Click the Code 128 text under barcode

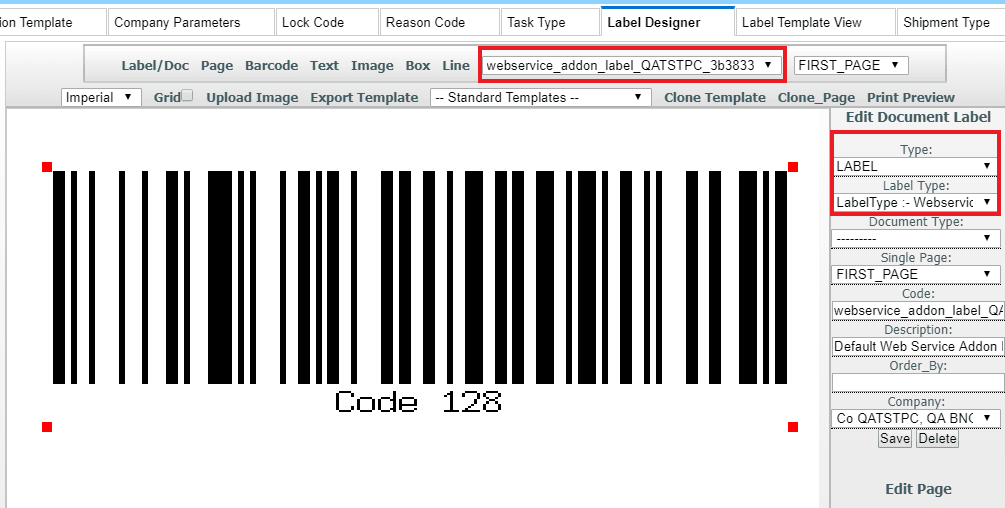click(418, 402)
